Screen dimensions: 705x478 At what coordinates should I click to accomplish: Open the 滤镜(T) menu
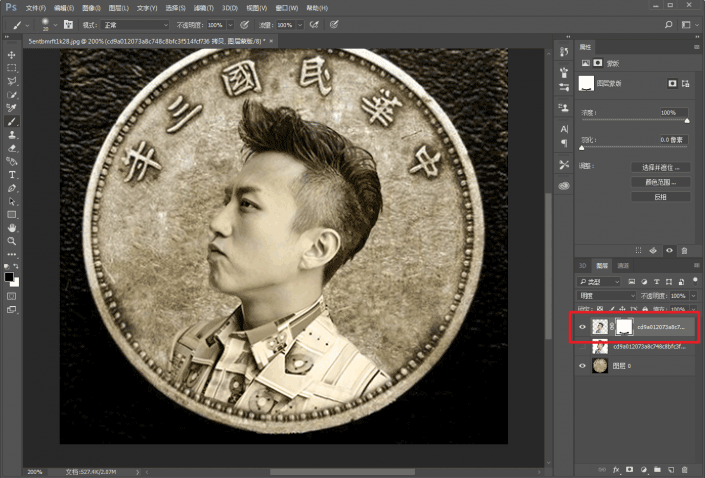point(203,8)
